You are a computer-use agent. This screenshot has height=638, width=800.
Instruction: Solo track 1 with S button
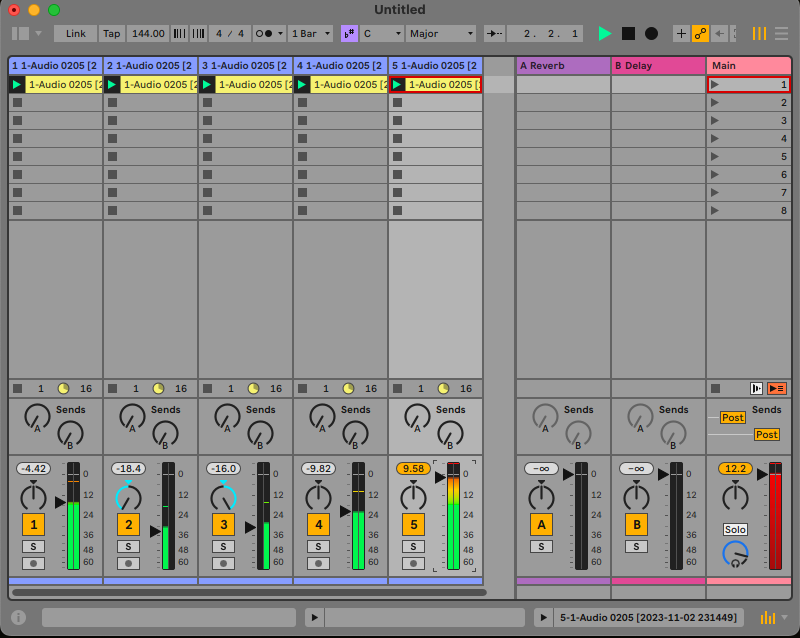click(33, 546)
